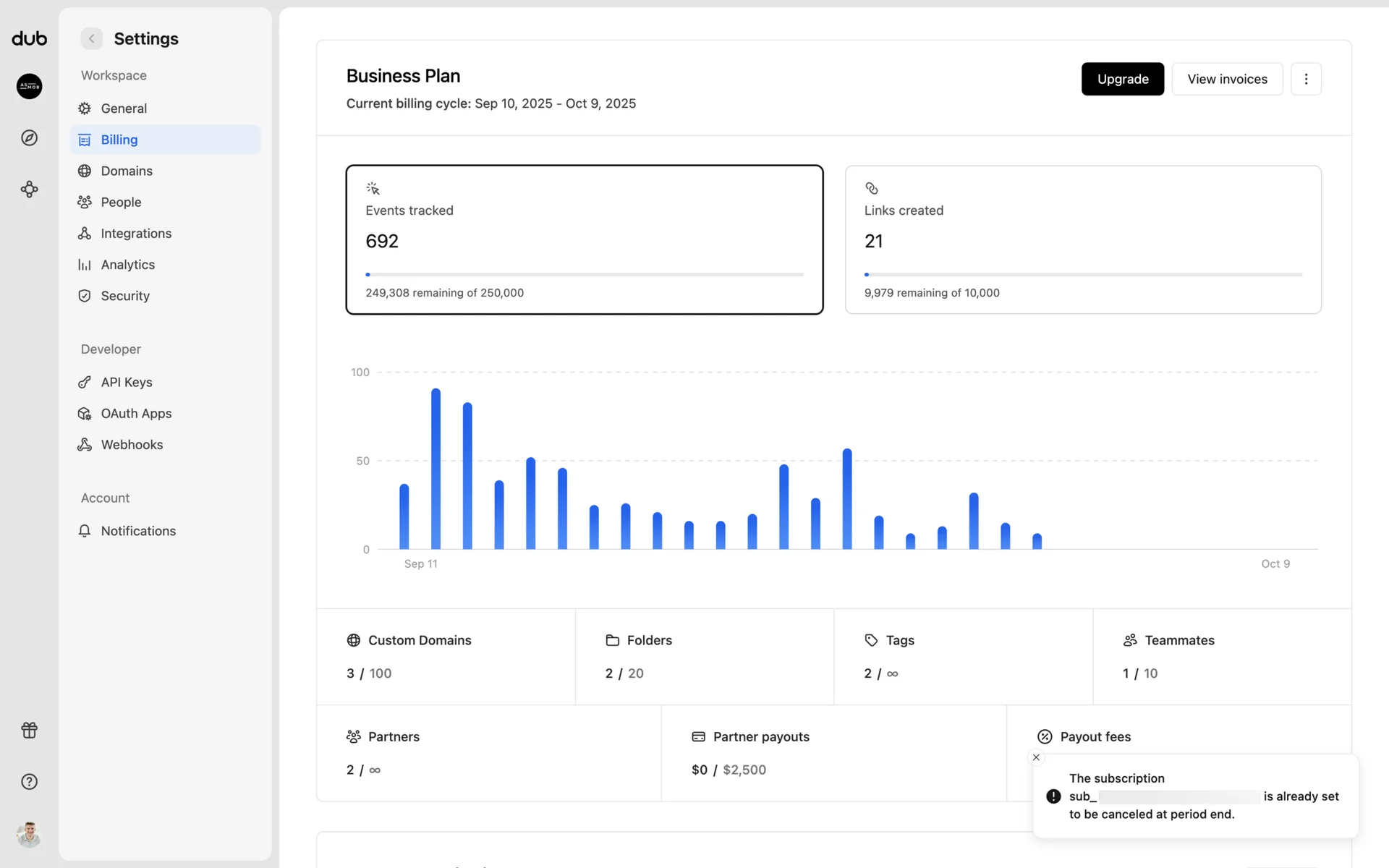Image resolution: width=1389 pixels, height=868 pixels.
Task: Click the user profile avatar
Action: pos(29,834)
